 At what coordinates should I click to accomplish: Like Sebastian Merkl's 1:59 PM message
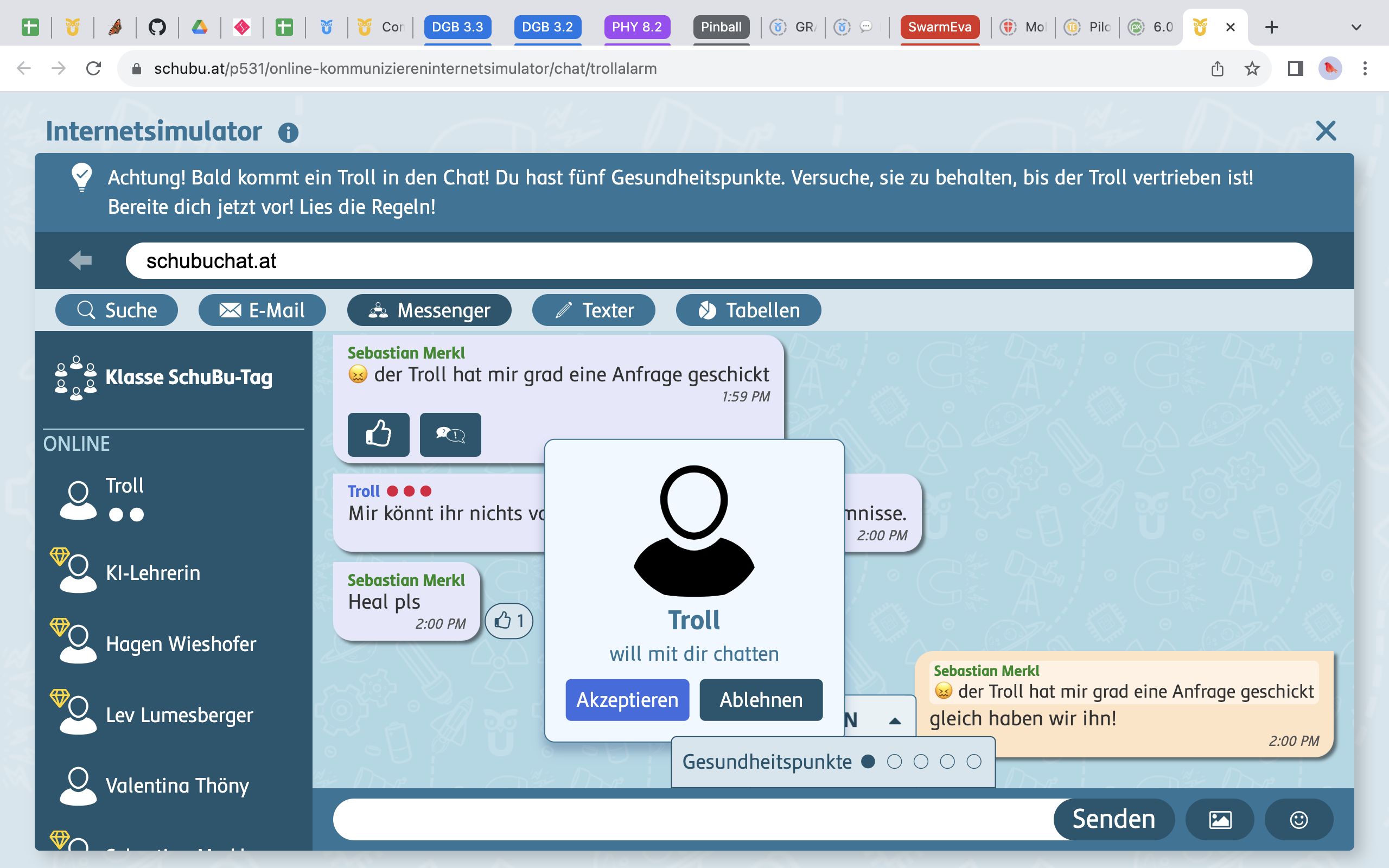pyautogui.click(x=379, y=435)
